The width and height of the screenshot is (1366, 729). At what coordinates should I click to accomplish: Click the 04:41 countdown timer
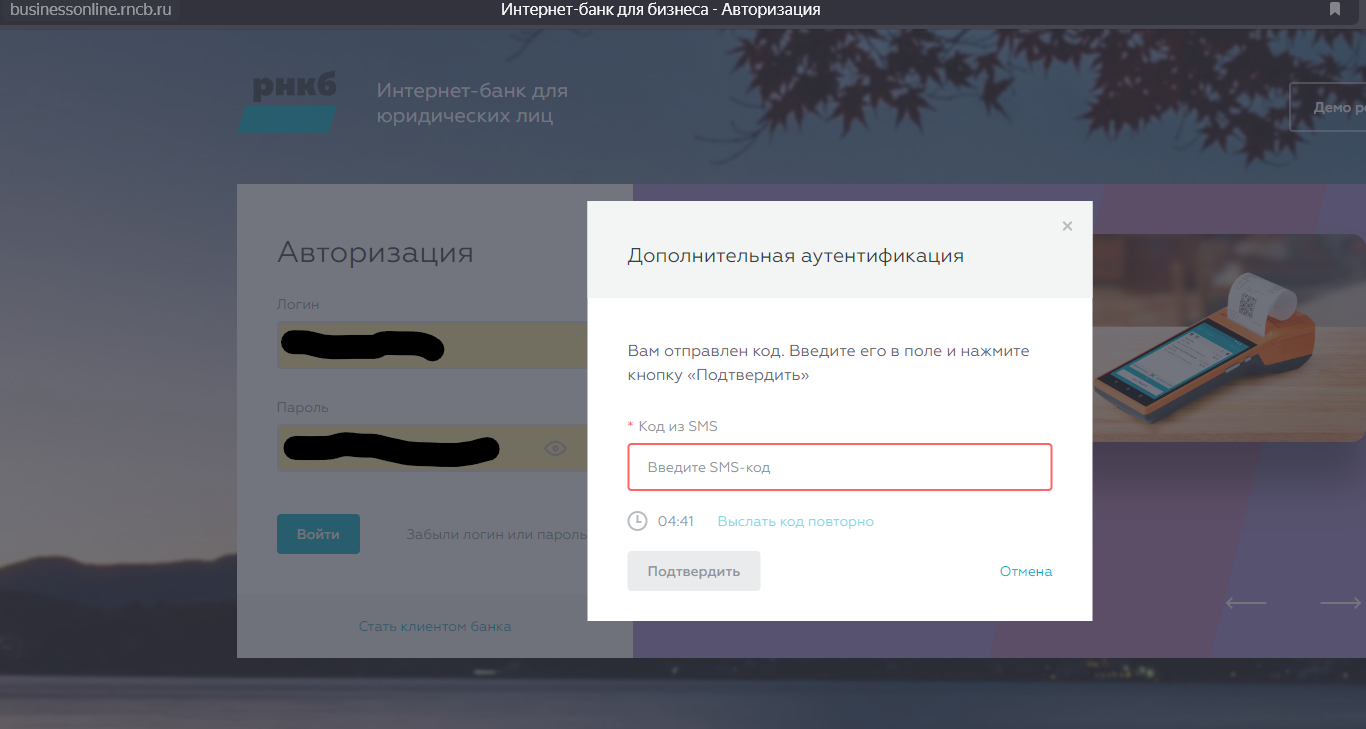tap(676, 521)
